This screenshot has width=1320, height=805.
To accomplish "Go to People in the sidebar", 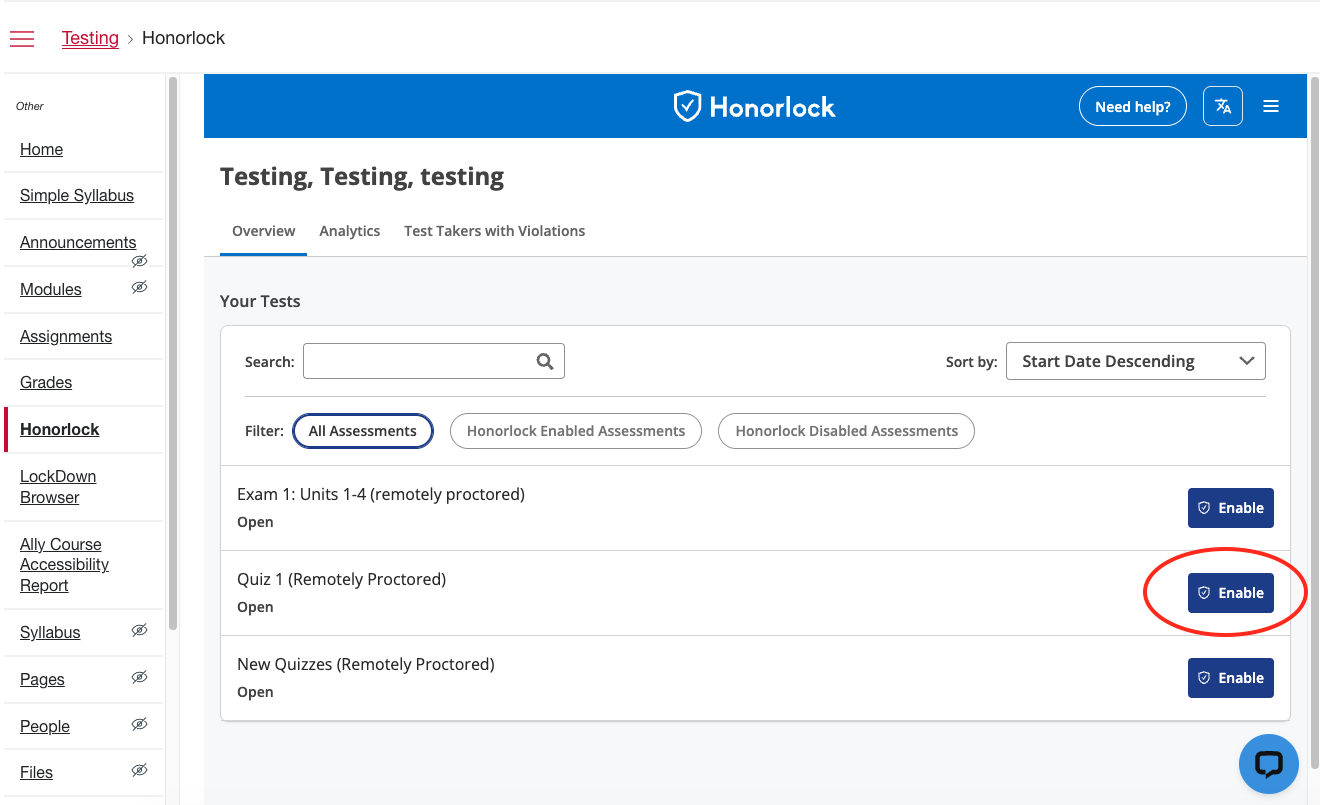I will click(45, 726).
